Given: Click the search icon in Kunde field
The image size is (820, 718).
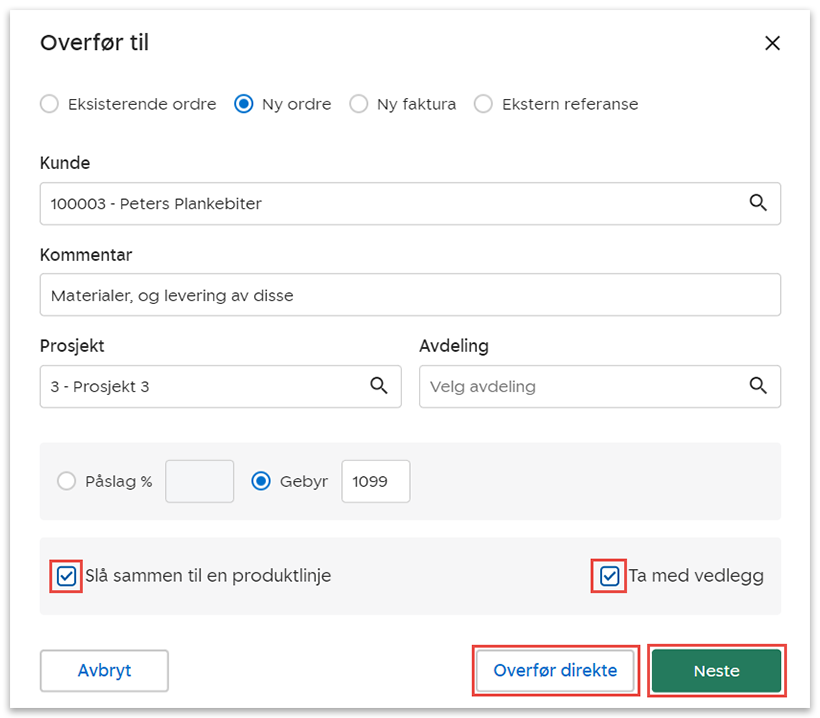Looking at the screenshot, I should coord(758,203).
